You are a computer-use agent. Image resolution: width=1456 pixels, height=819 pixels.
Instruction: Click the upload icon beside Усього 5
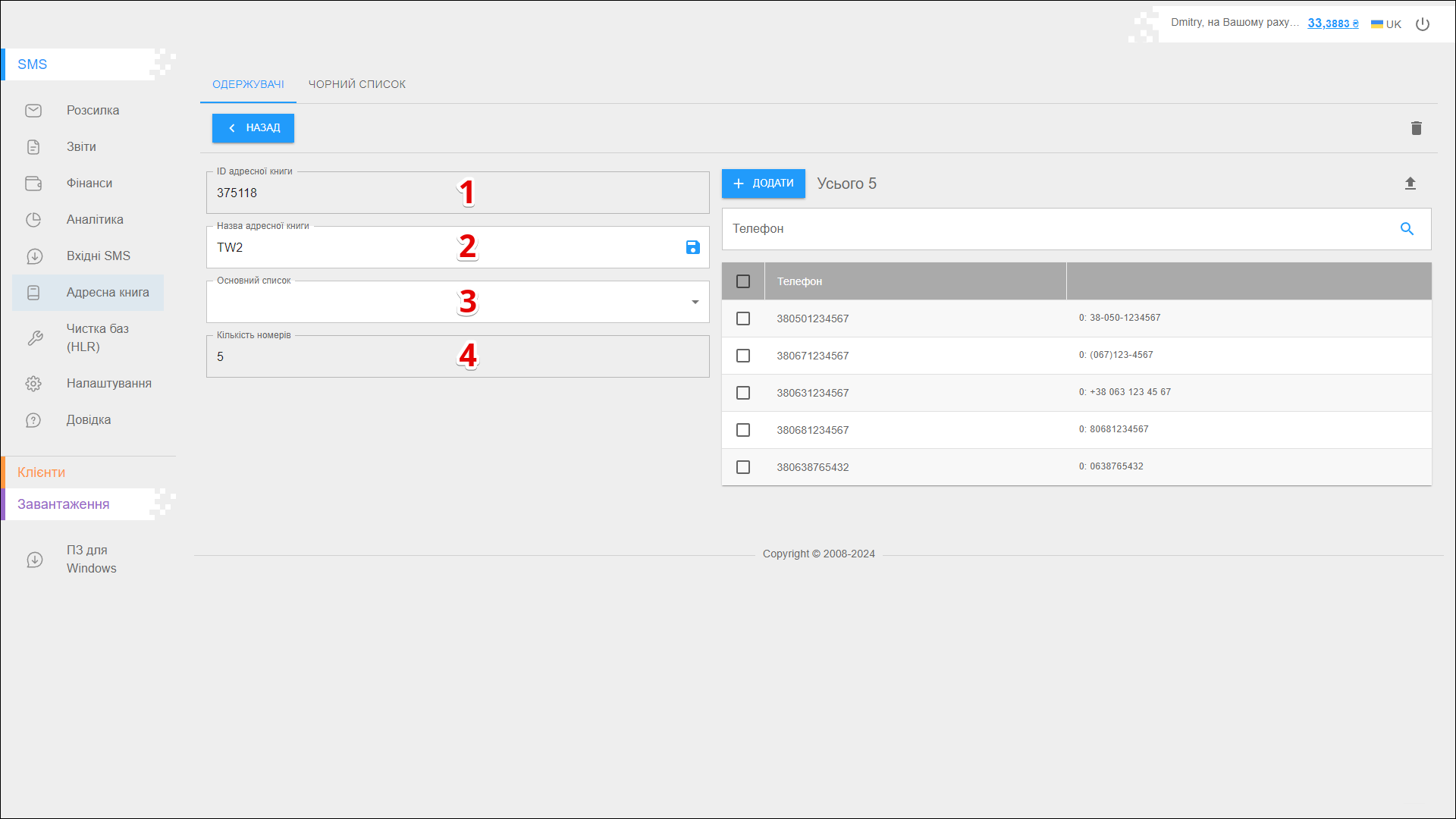[x=1410, y=184]
